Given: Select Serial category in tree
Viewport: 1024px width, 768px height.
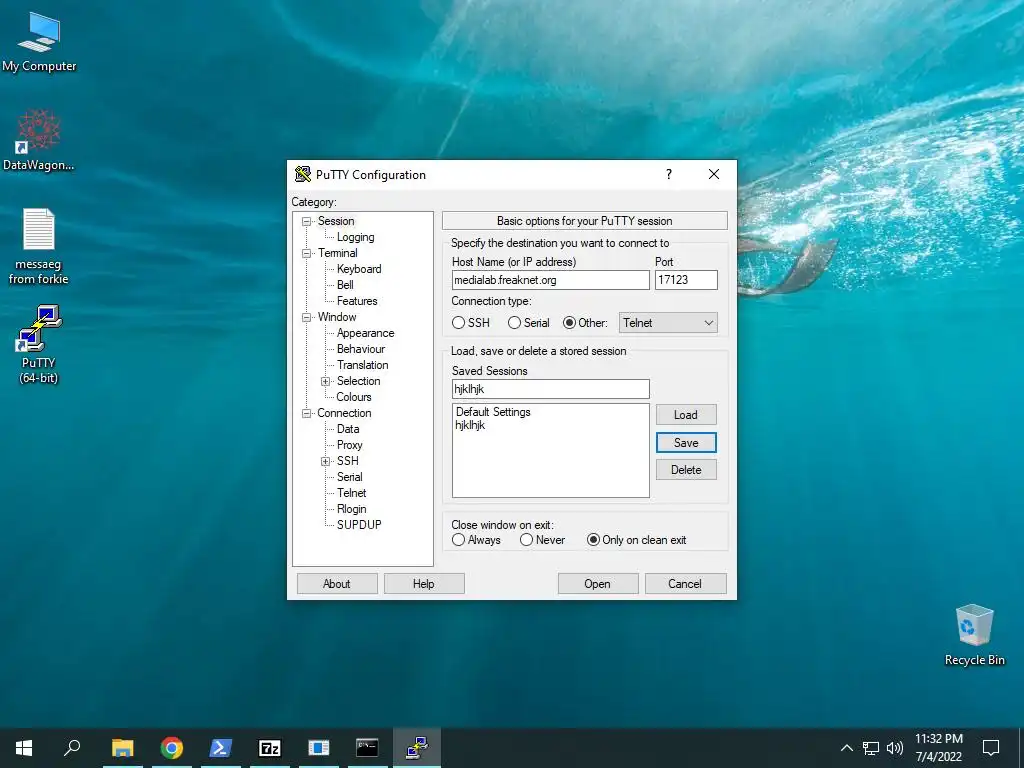Looking at the screenshot, I should point(349,477).
